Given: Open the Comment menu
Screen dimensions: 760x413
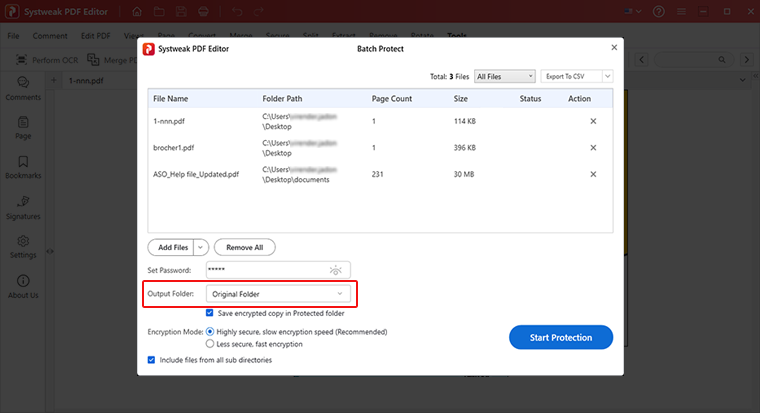Looking at the screenshot, I should point(50,36).
